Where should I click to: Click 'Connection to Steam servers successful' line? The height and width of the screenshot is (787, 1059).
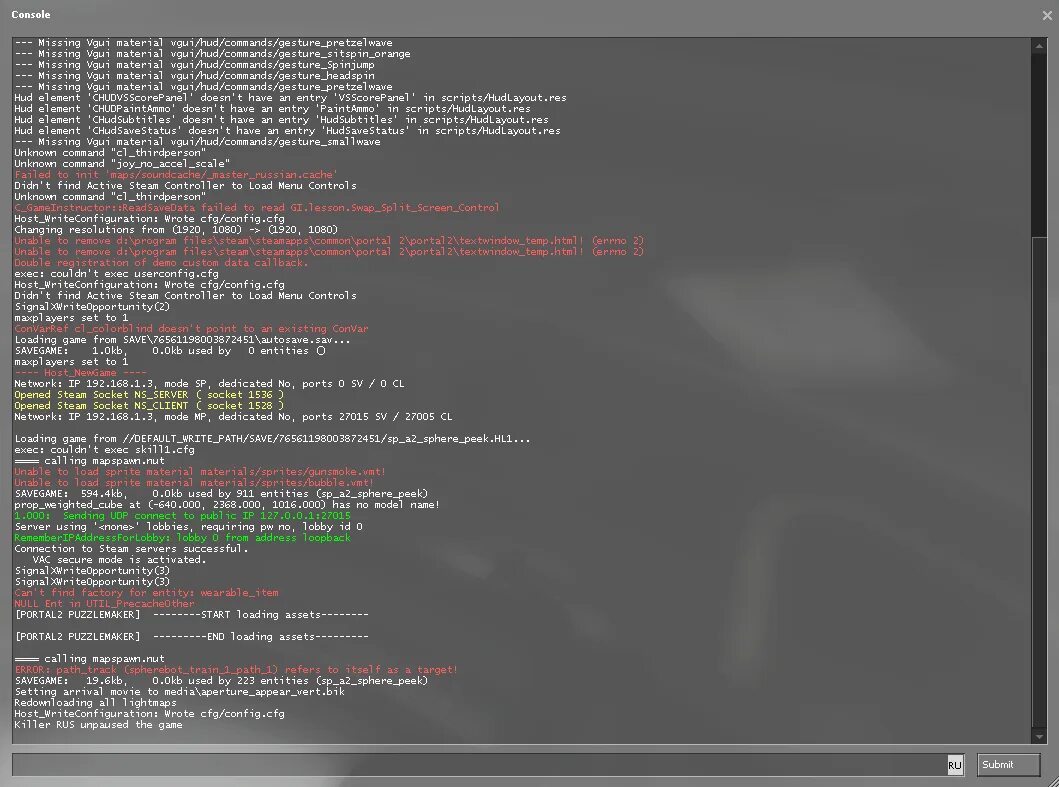(131, 549)
